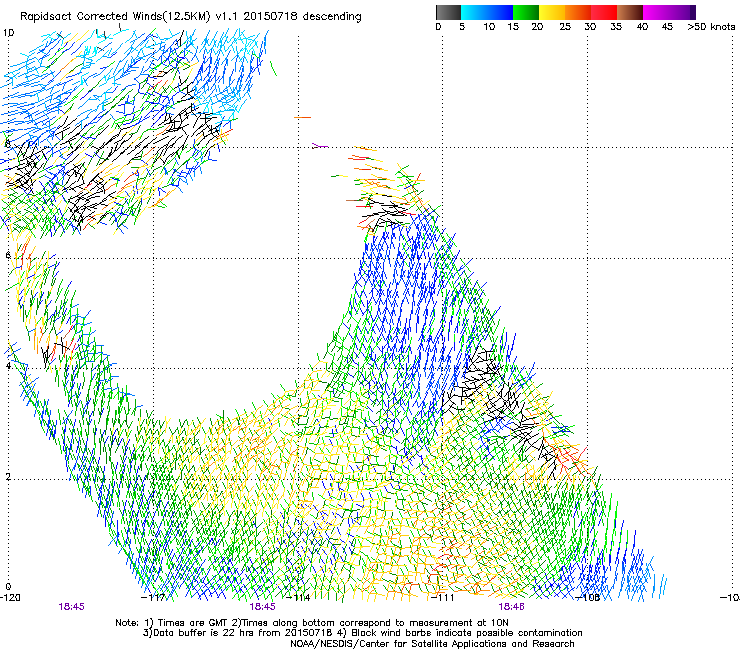The height and width of the screenshot is (650, 740).
Task: Click the latitude '10' axis label
Action: pyautogui.click(x=8, y=33)
